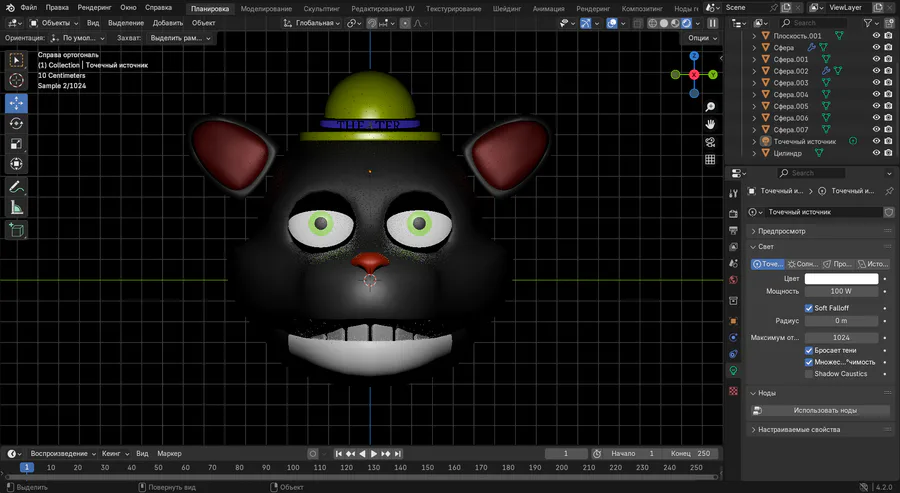
Task: Hide Сфера.004 with its eye icon
Action: coord(876,94)
